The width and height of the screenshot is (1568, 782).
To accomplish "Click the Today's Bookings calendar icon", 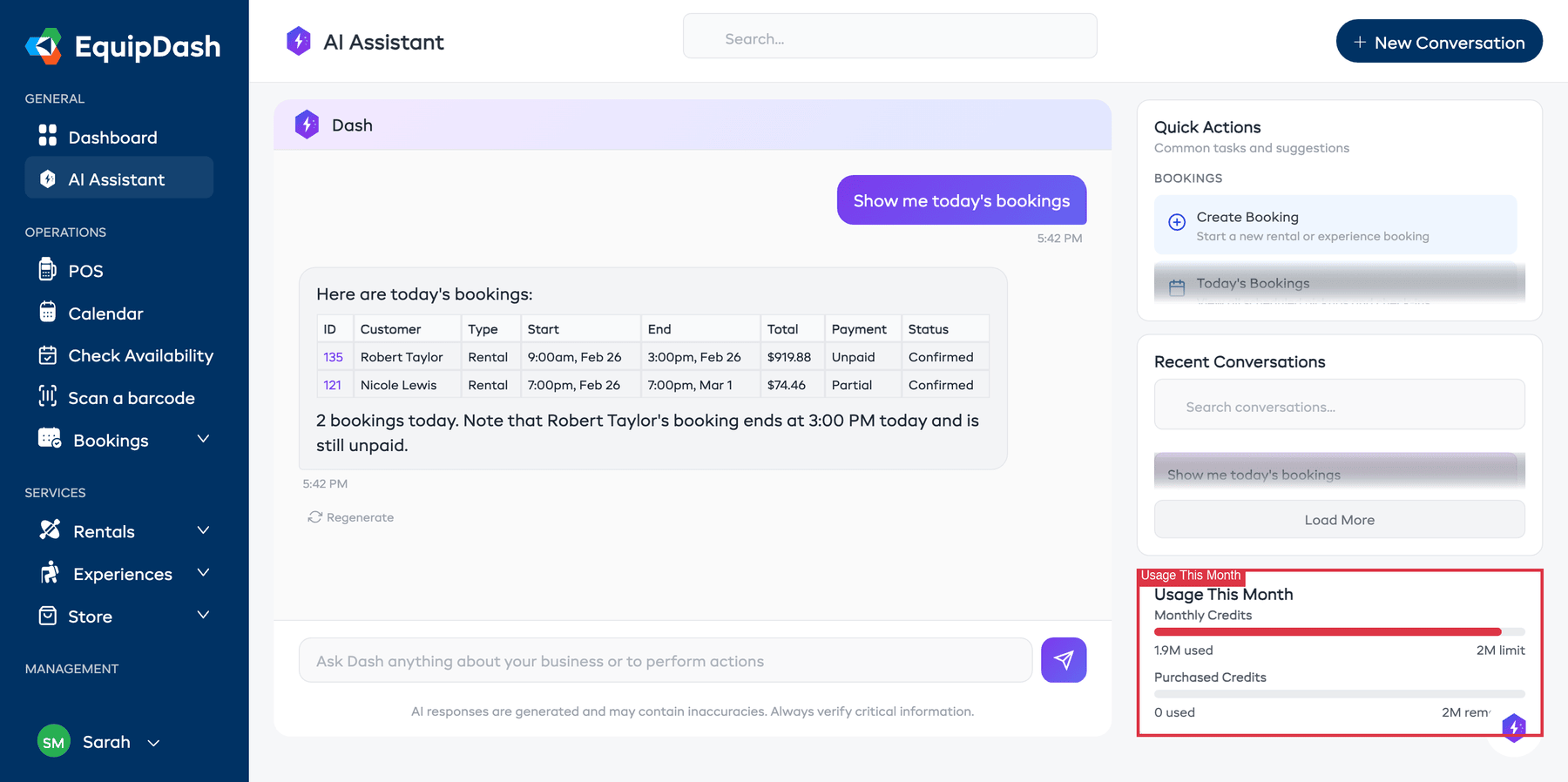I will (1177, 287).
